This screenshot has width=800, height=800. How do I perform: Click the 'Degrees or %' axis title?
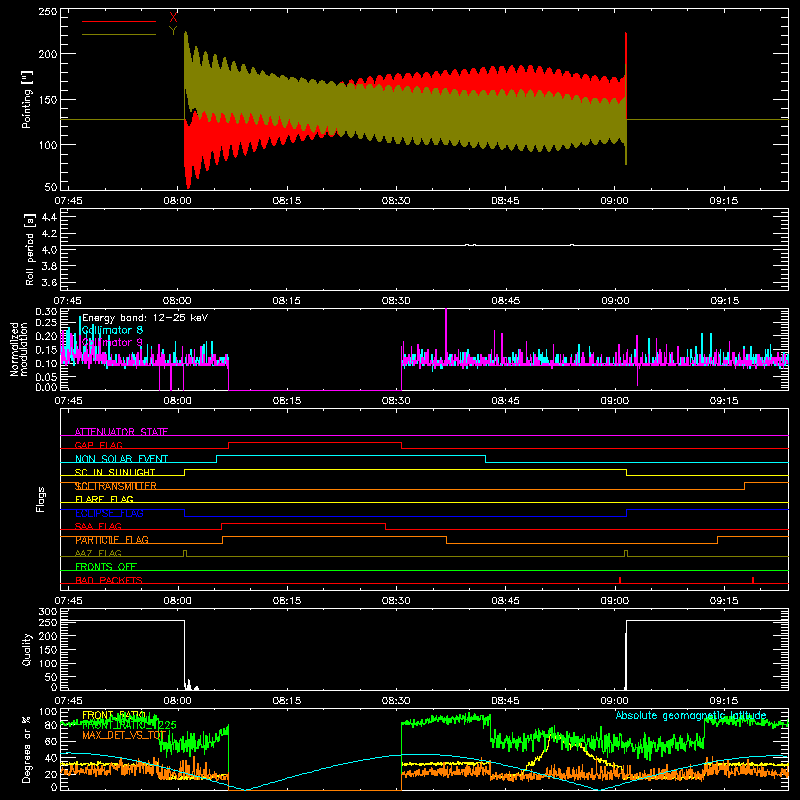[x=27, y=749]
